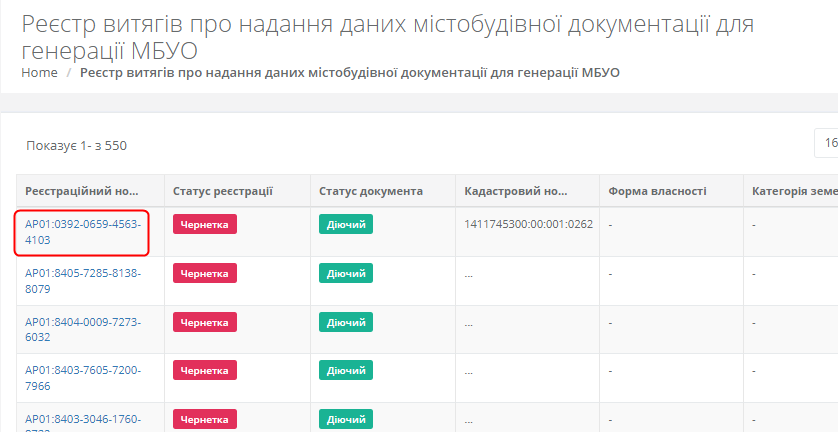
Task: Select cadastral number 1411745300:00:001:0262 cell
Action: click(x=528, y=224)
